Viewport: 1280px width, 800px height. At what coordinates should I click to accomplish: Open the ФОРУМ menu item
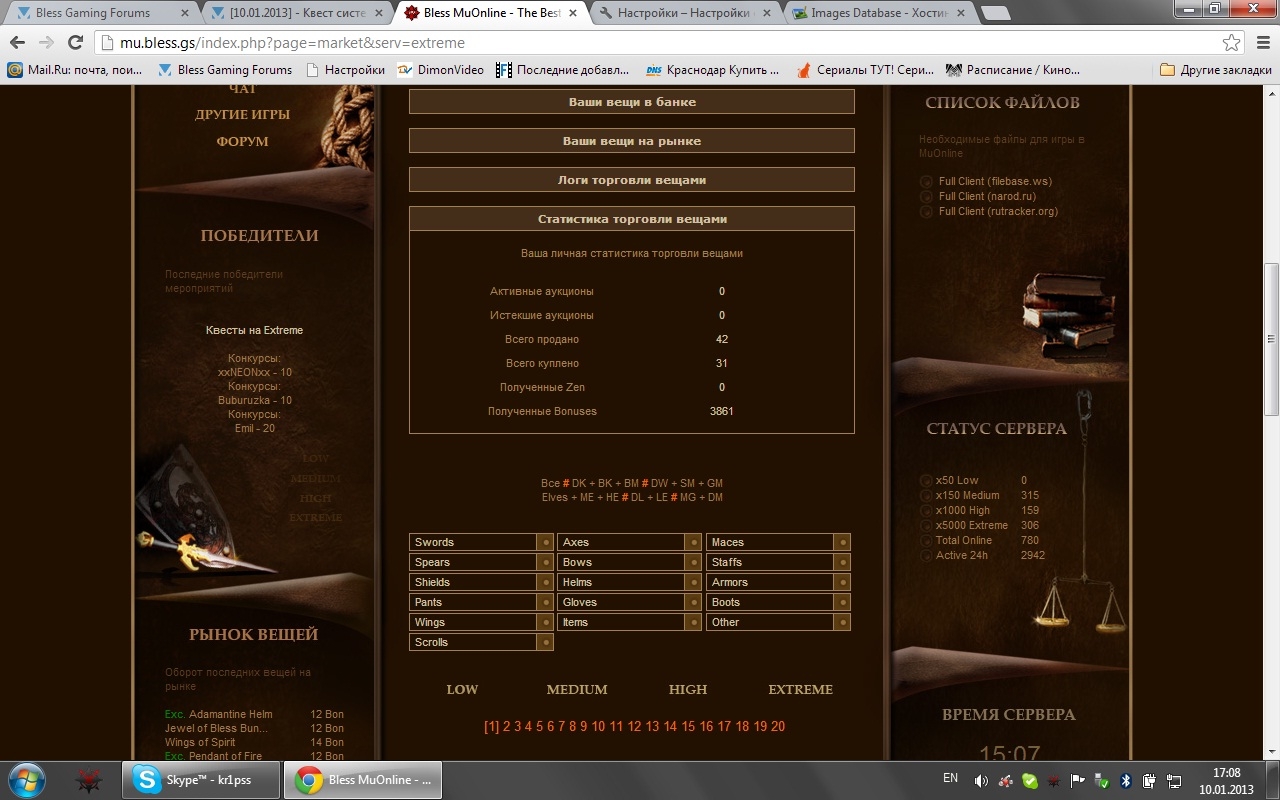tap(242, 141)
